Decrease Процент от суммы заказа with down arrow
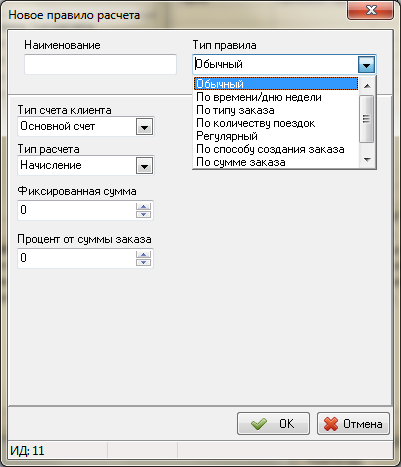Screen dimensions: 401x467 pos(144,262)
